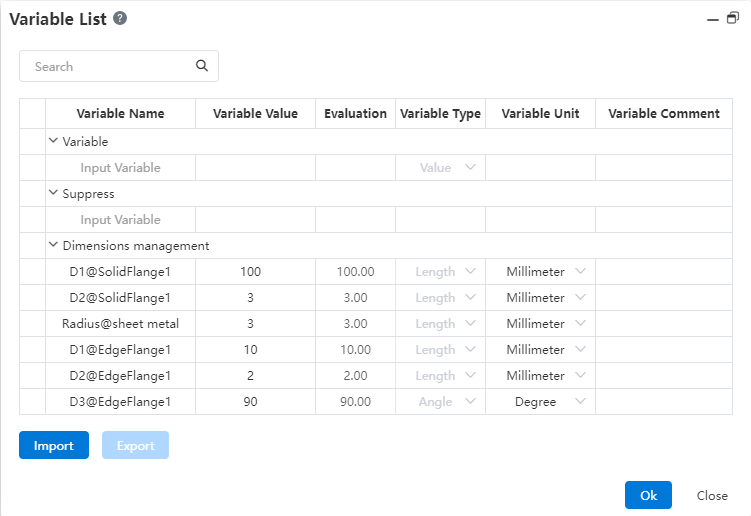Restore the Variable List dialog window
Screen dimensions: 751x516
[x=733, y=18]
